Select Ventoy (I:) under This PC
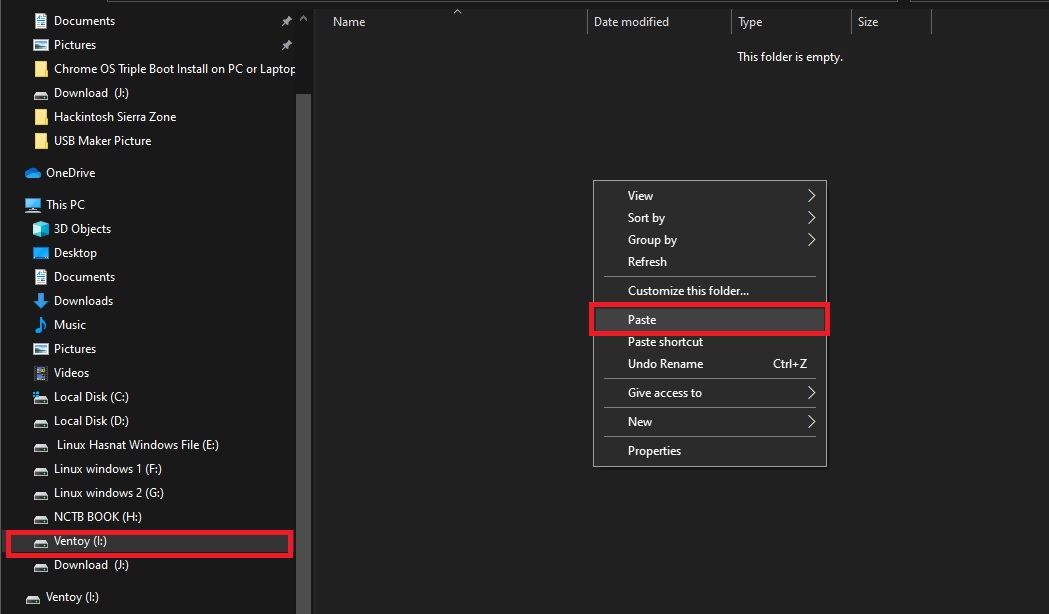This screenshot has width=1049, height=614. click(x=80, y=542)
